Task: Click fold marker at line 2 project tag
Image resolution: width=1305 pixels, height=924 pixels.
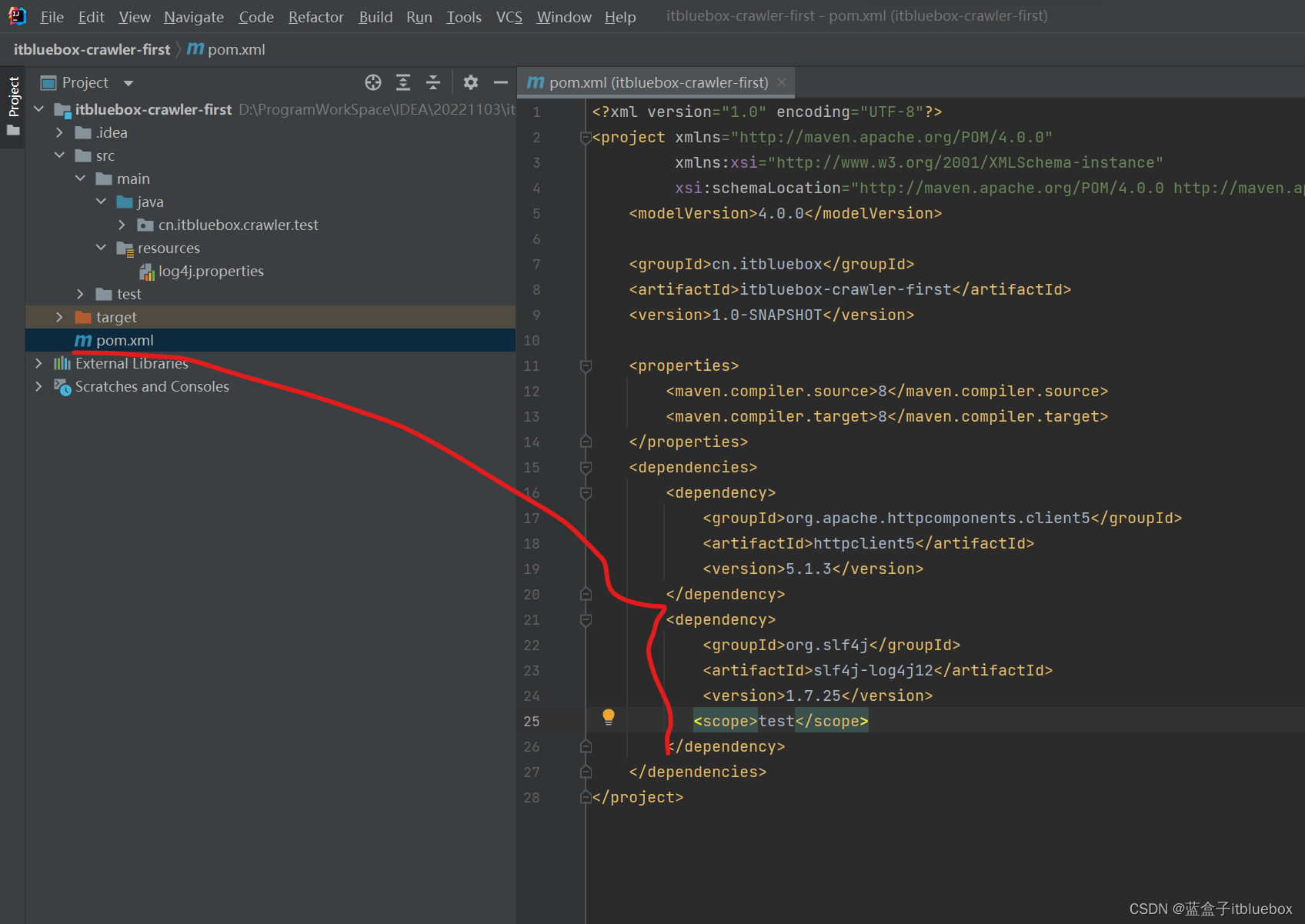Action: (x=586, y=138)
